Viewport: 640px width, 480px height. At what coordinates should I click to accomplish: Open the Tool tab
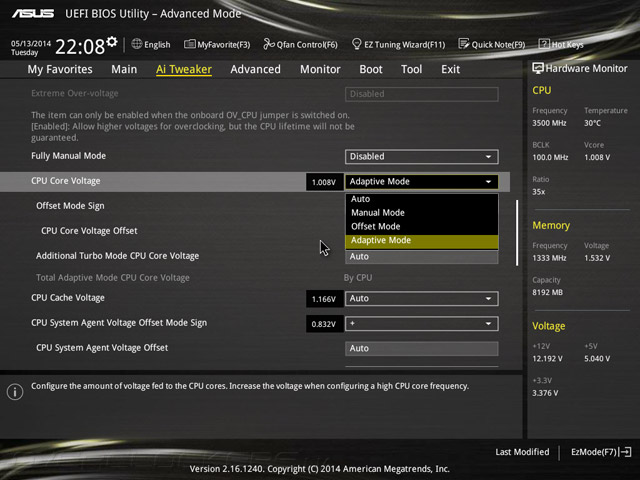pyautogui.click(x=411, y=69)
